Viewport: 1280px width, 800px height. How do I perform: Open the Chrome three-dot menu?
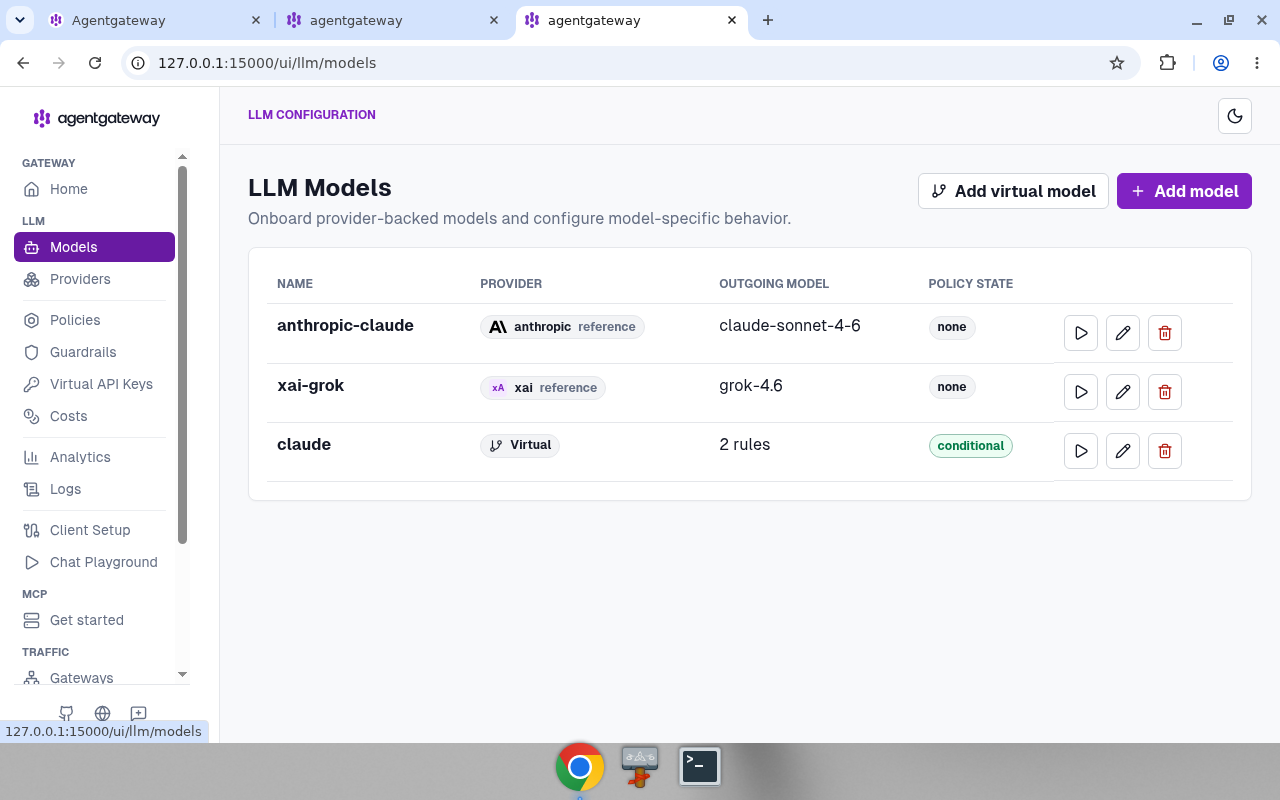(x=1257, y=63)
